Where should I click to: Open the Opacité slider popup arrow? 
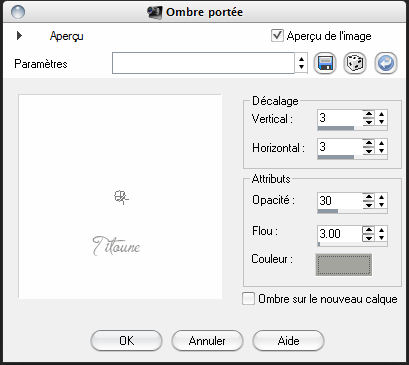(381, 201)
